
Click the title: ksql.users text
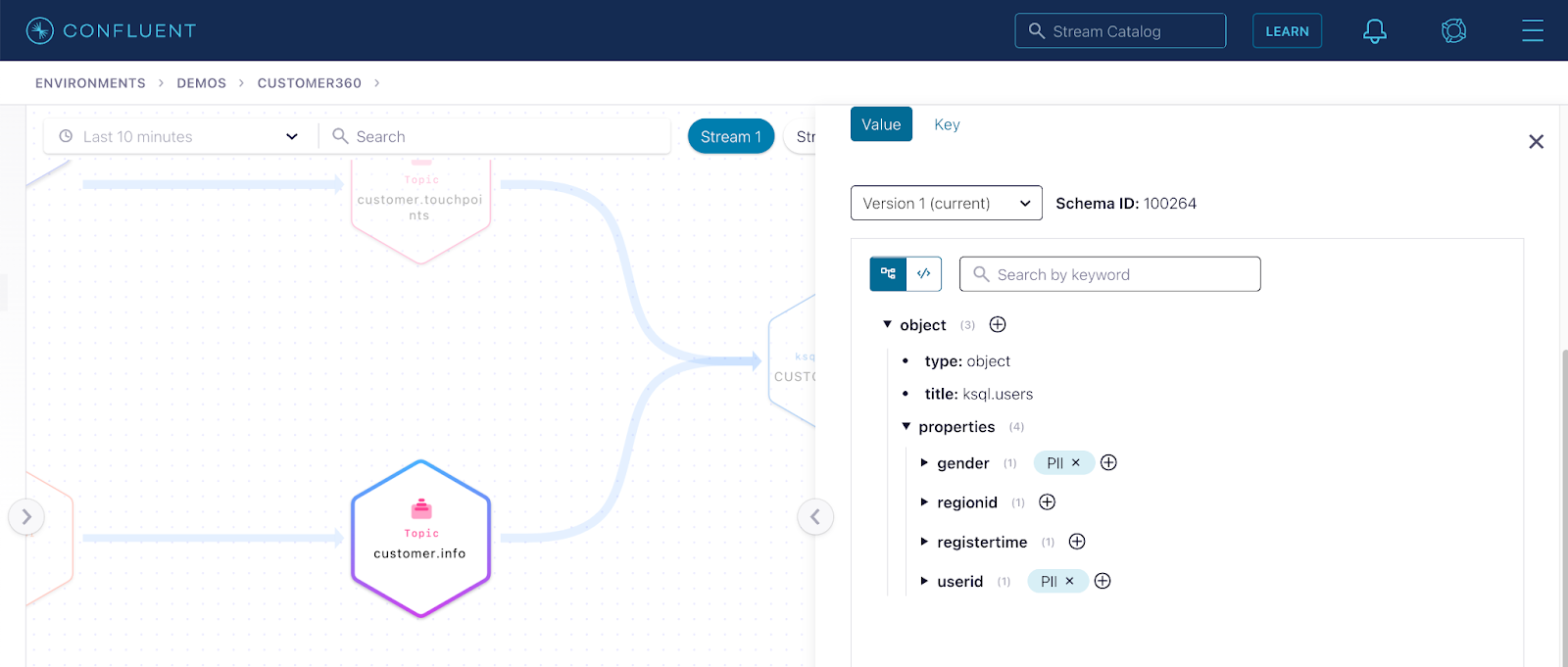point(979,394)
